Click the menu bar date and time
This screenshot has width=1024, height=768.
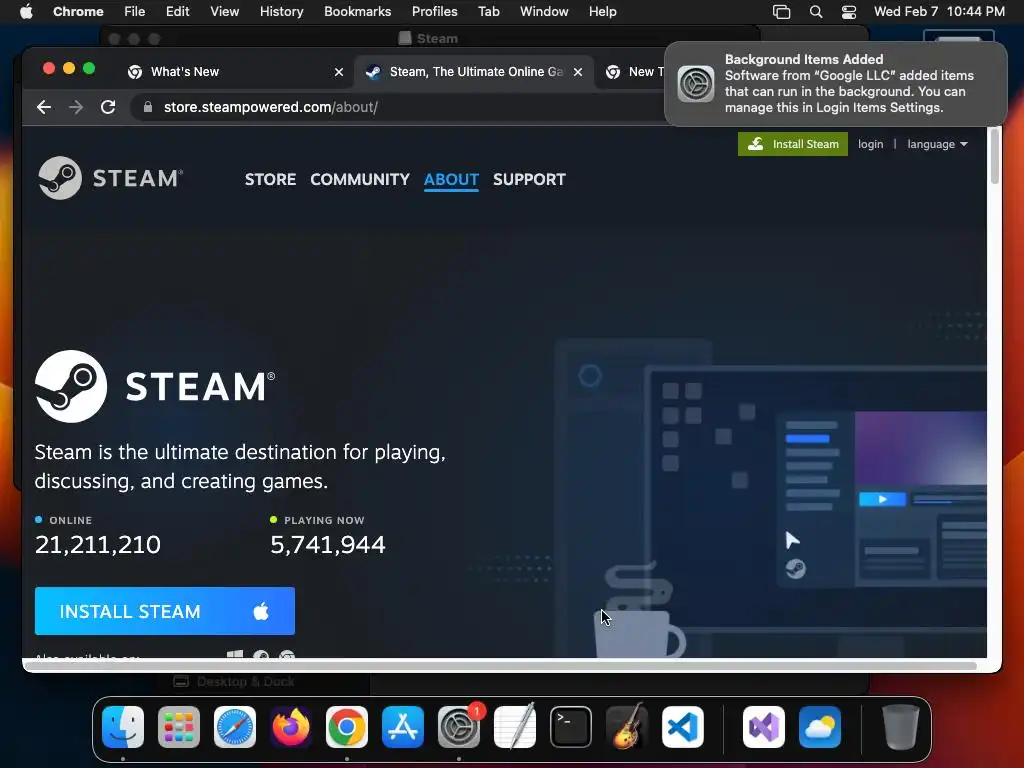click(939, 12)
